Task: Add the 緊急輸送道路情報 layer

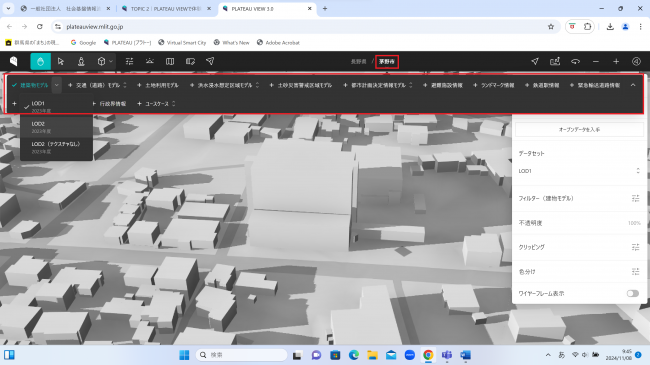Action: (x=595, y=85)
